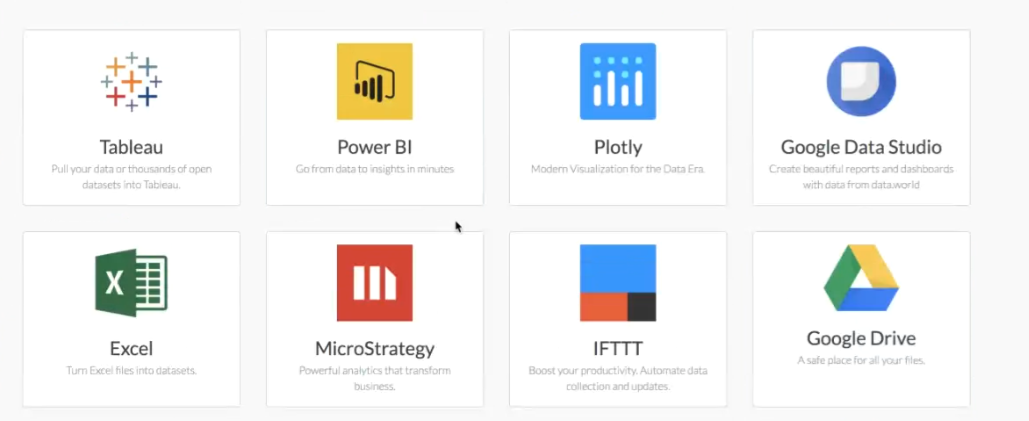Open the Google Data Studio title
This screenshot has height=421, width=1029.
pyautogui.click(x=861, y=147)
